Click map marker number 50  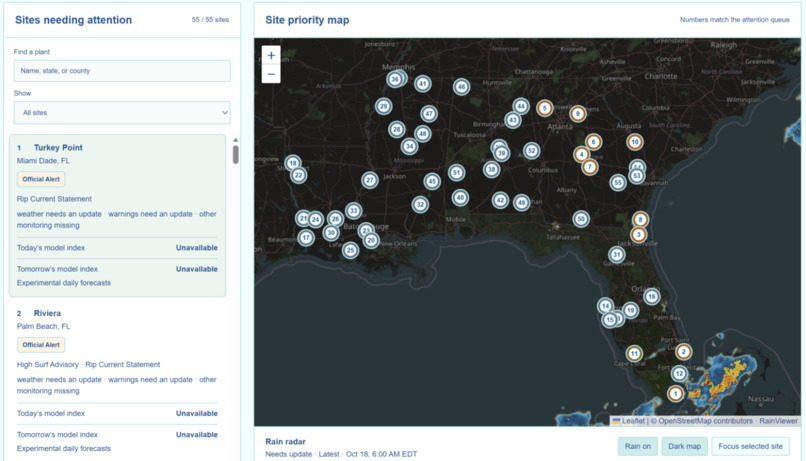coord(581,219)
